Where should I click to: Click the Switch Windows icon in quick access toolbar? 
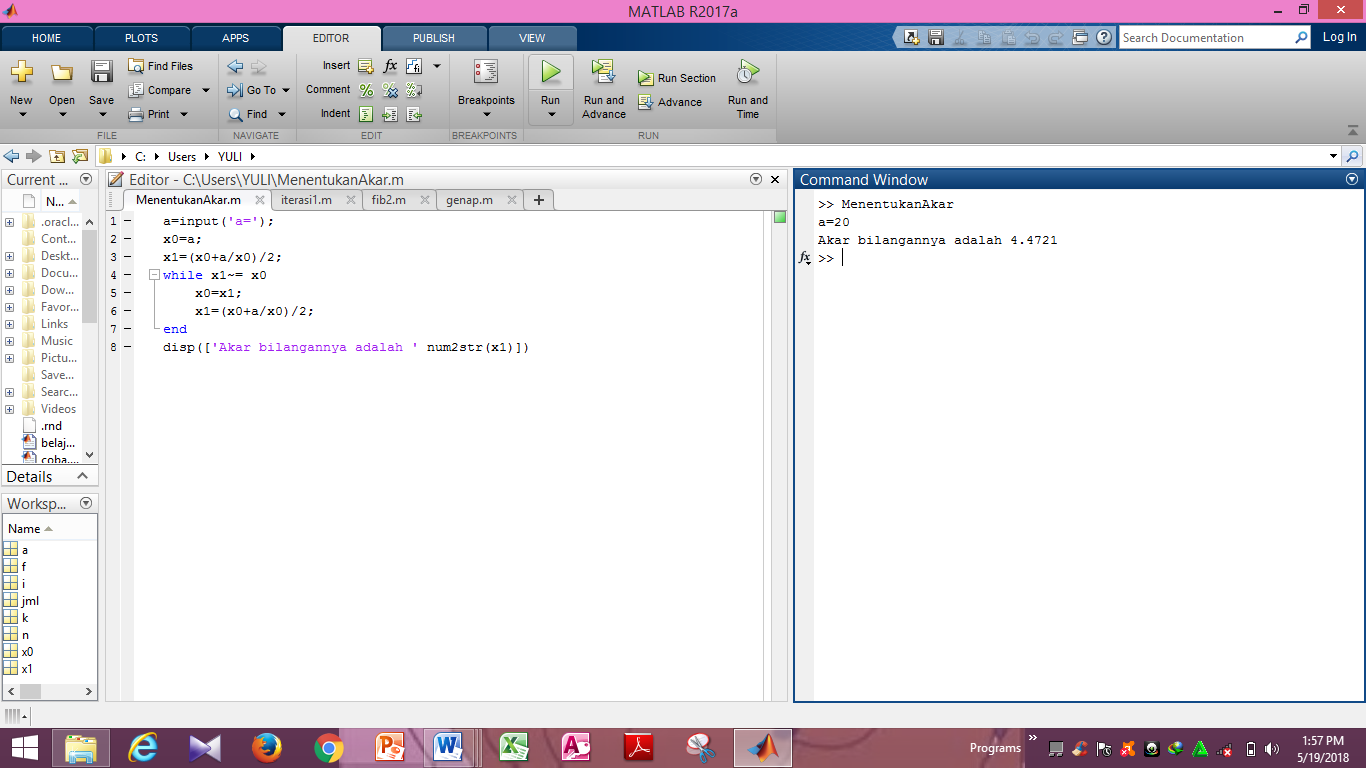point(1080,37)
